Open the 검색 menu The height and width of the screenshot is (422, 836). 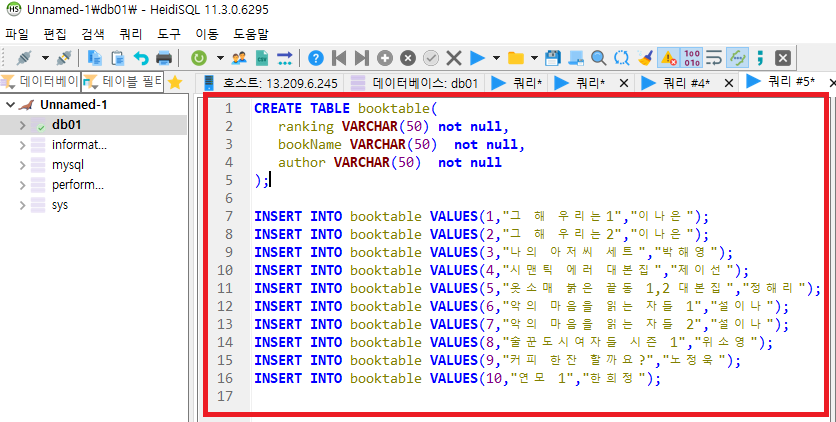[93, 34]
